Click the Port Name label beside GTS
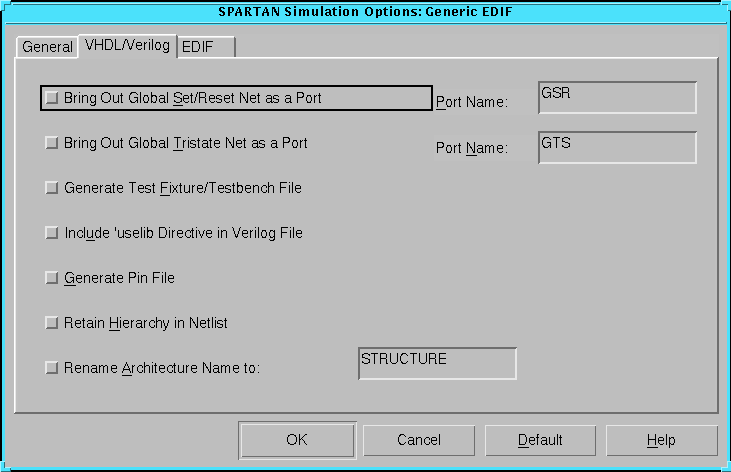 click(x=472, y=148)
